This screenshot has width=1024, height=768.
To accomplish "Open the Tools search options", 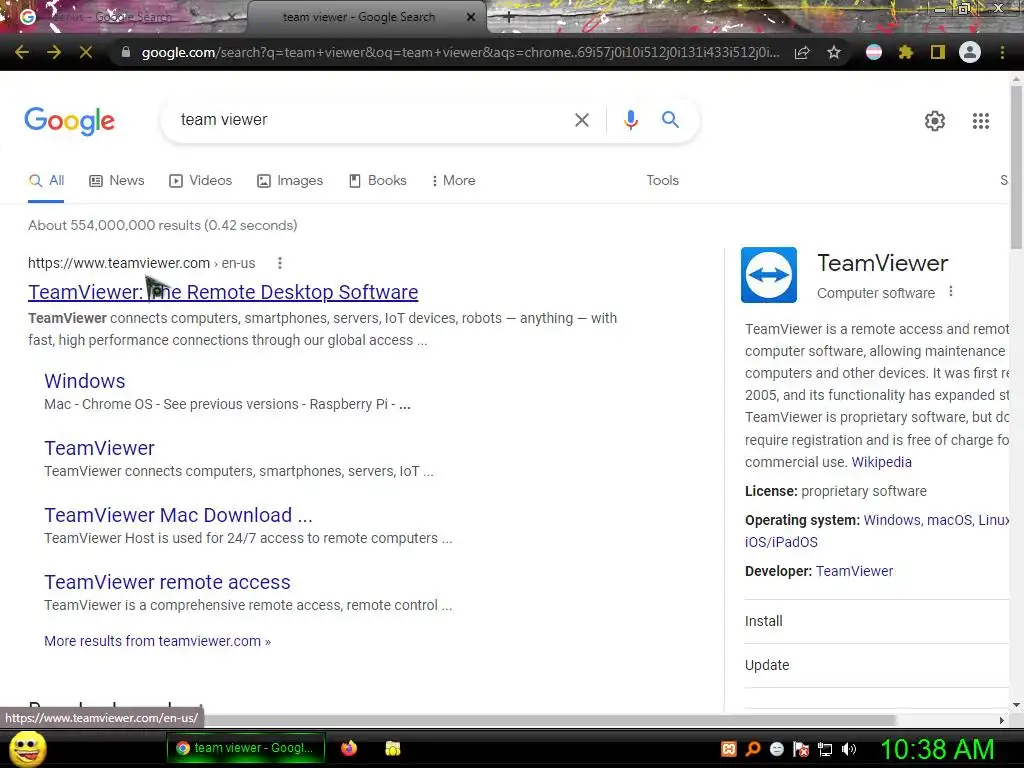I will point(662,181).
